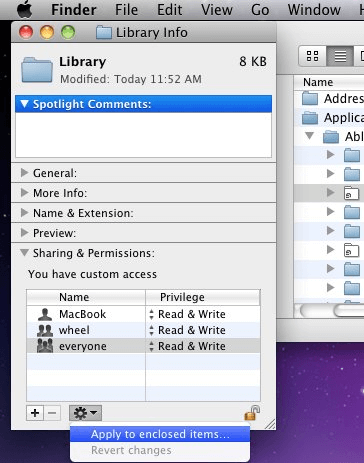Open the Go menu
This screenshot has width=364, height=463.
point(260,9)
